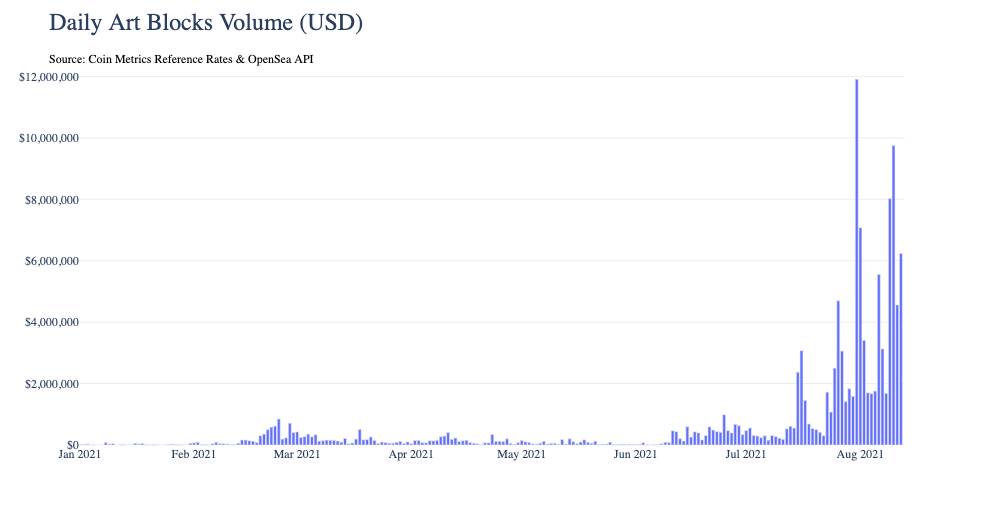Click the Aug 2021 x-axis label
Screen dimensions: 985x525
(860, 454)
